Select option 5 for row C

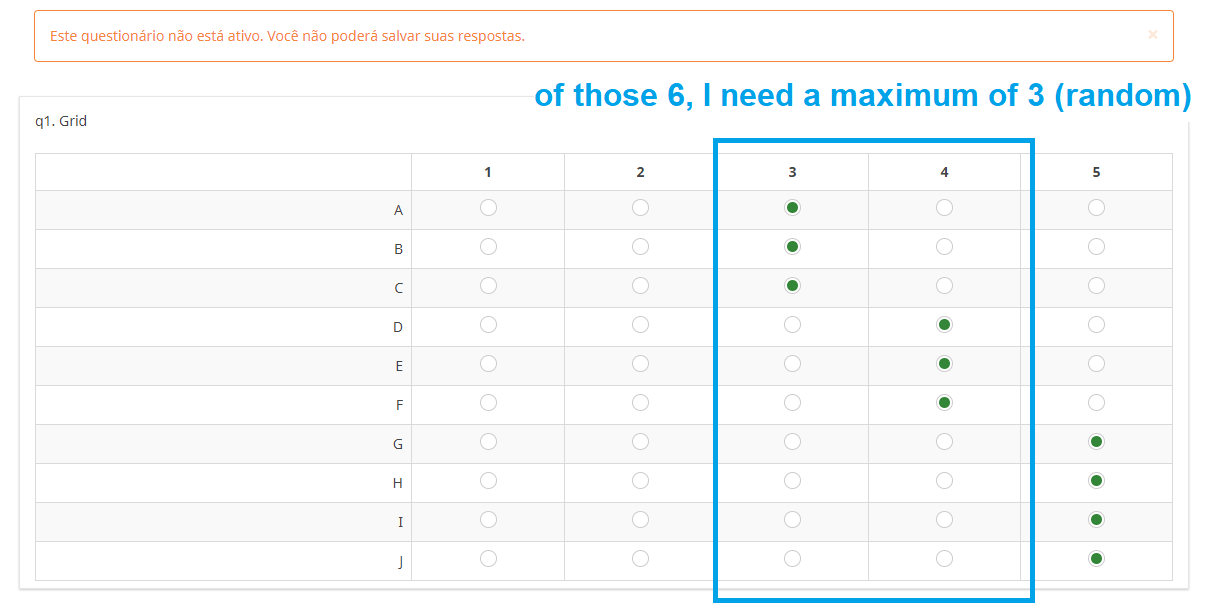click(1096, 286)
